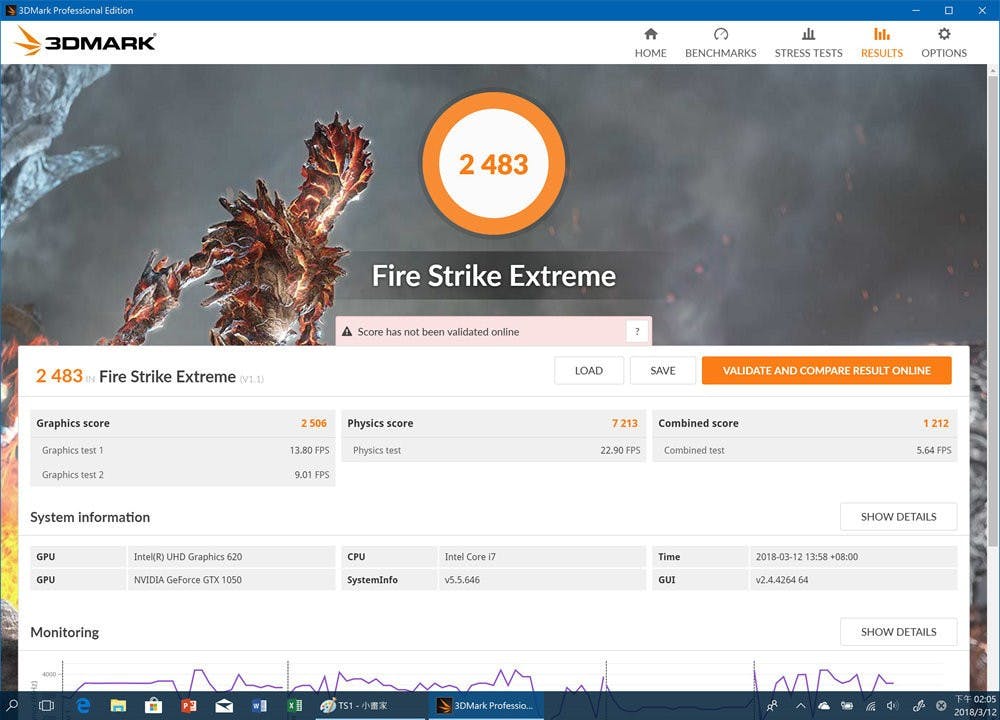Open the OPTIONS tab
1000x720 pixels.
(944, 43)
